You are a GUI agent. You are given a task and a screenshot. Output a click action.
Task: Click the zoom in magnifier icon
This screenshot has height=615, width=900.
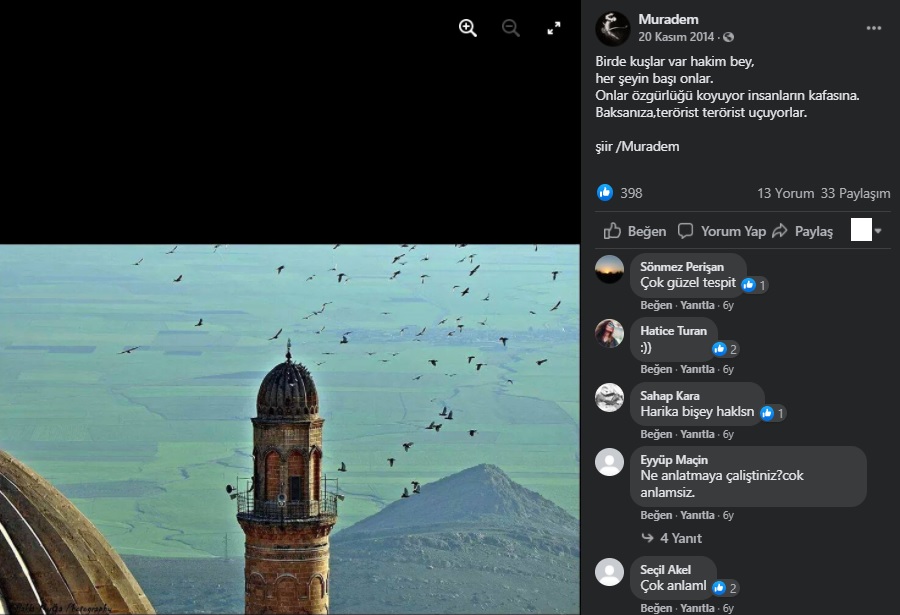click(467, 28)
